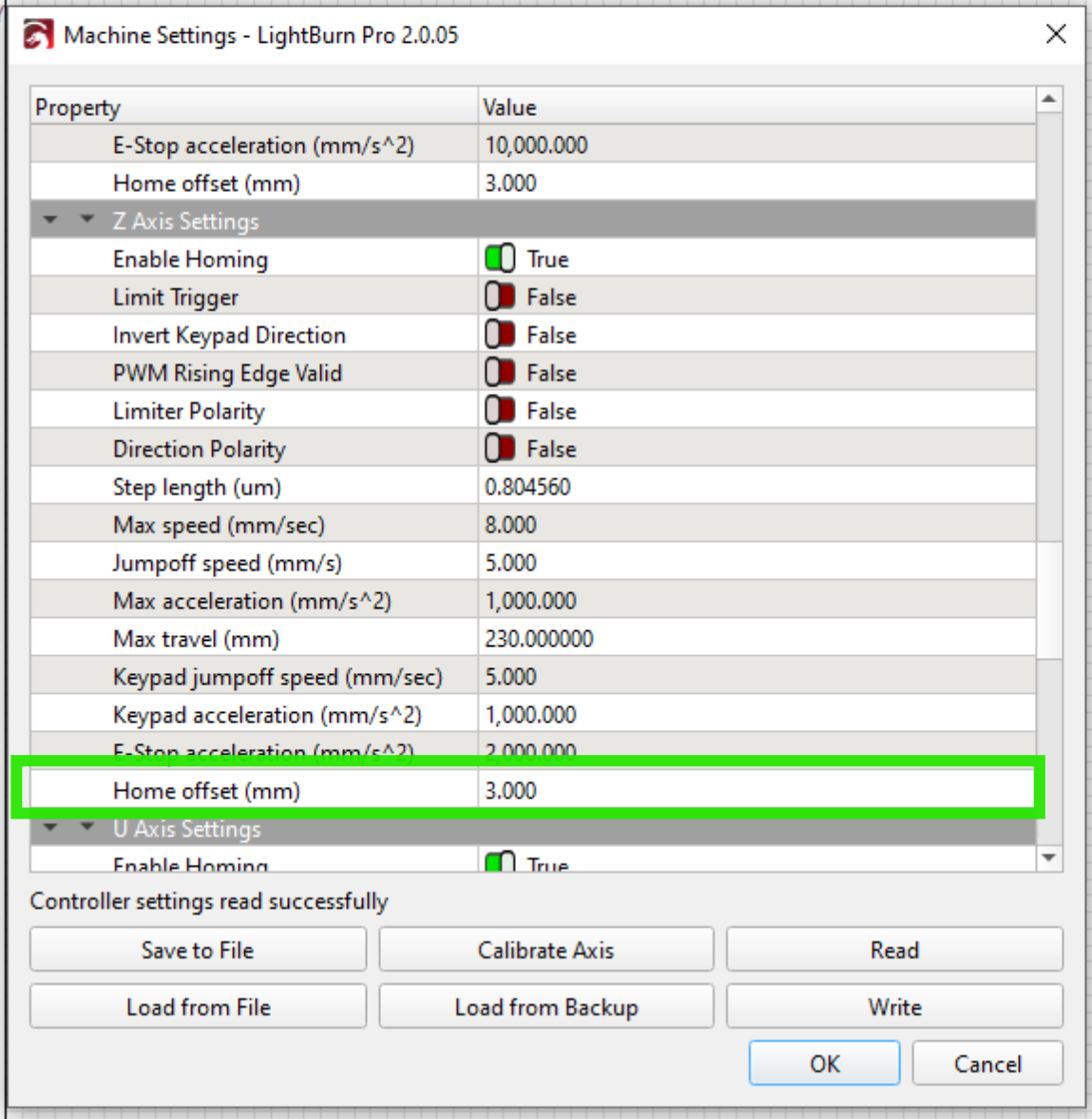Edit the Z axis Max travel value field

click(756, 639)
